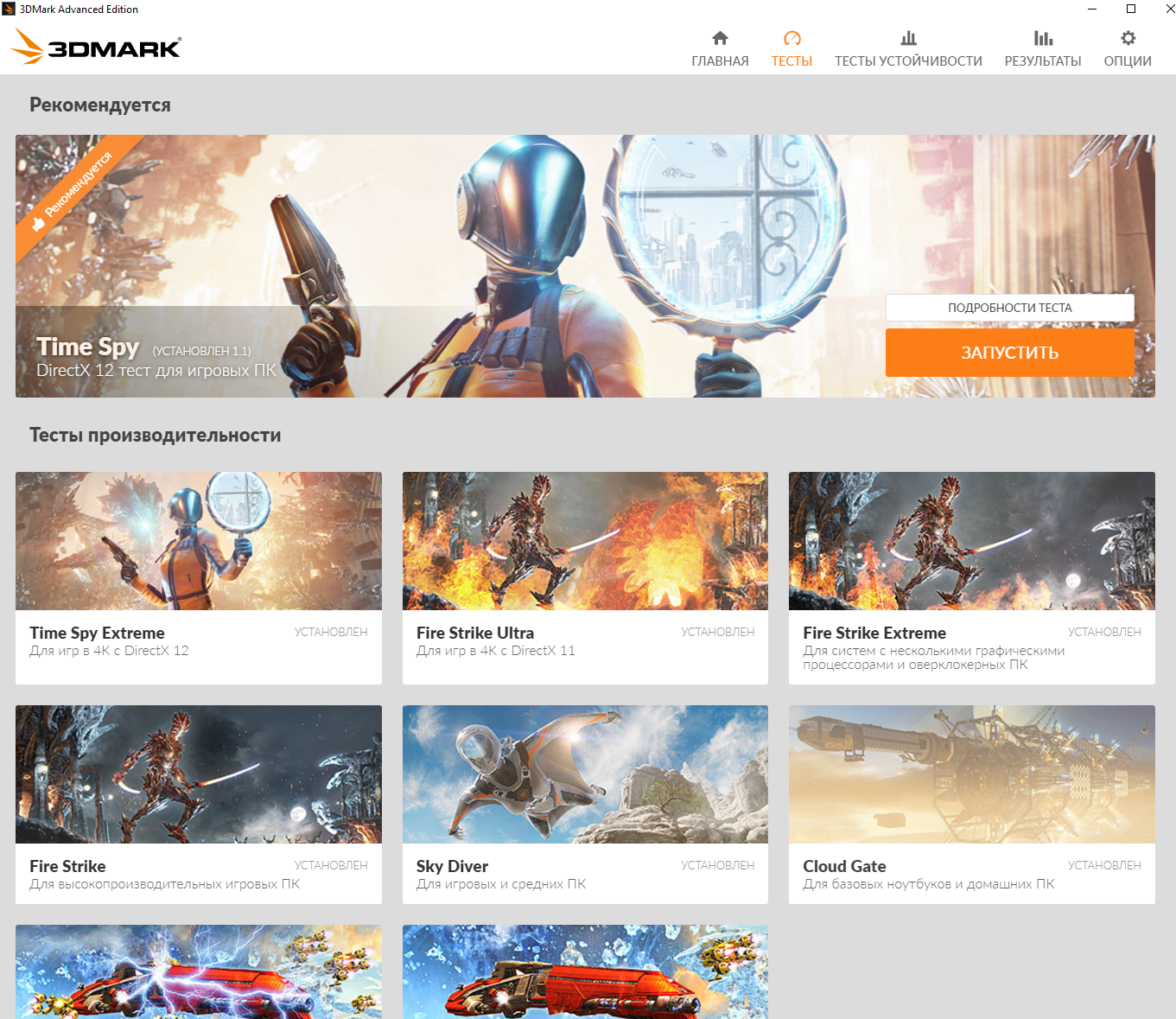Select the Sky Diver title
The width and height of the screenshot is (1176, 1019).
(452, 866)
